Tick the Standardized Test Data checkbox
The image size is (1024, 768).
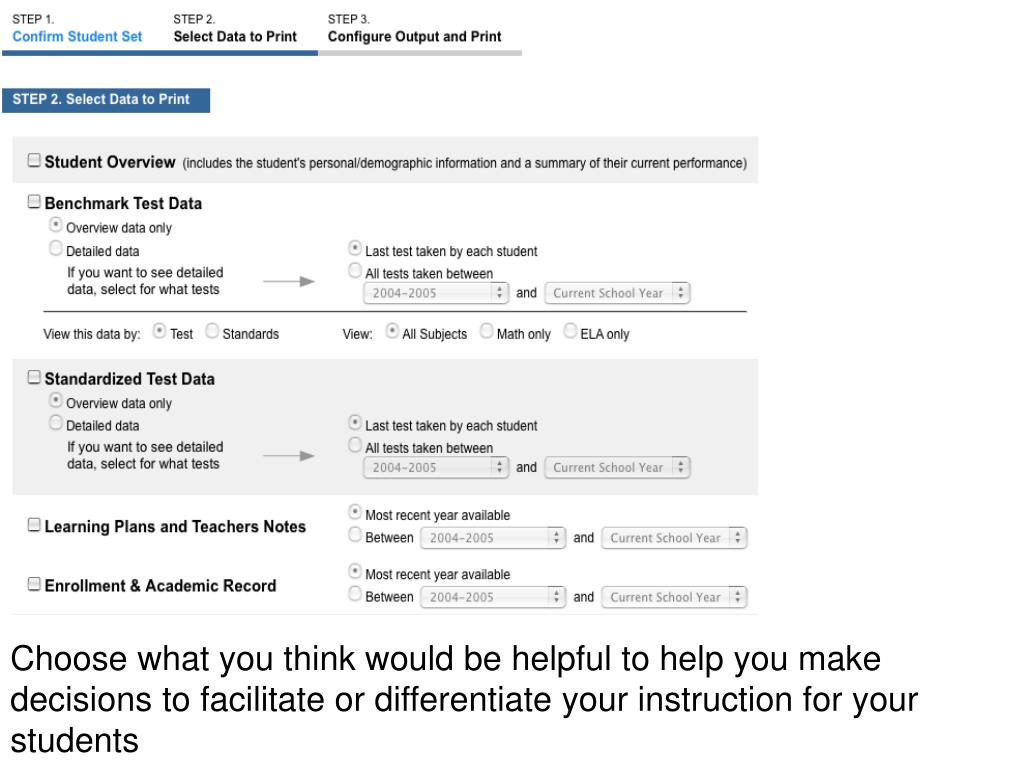coord(34,377)
